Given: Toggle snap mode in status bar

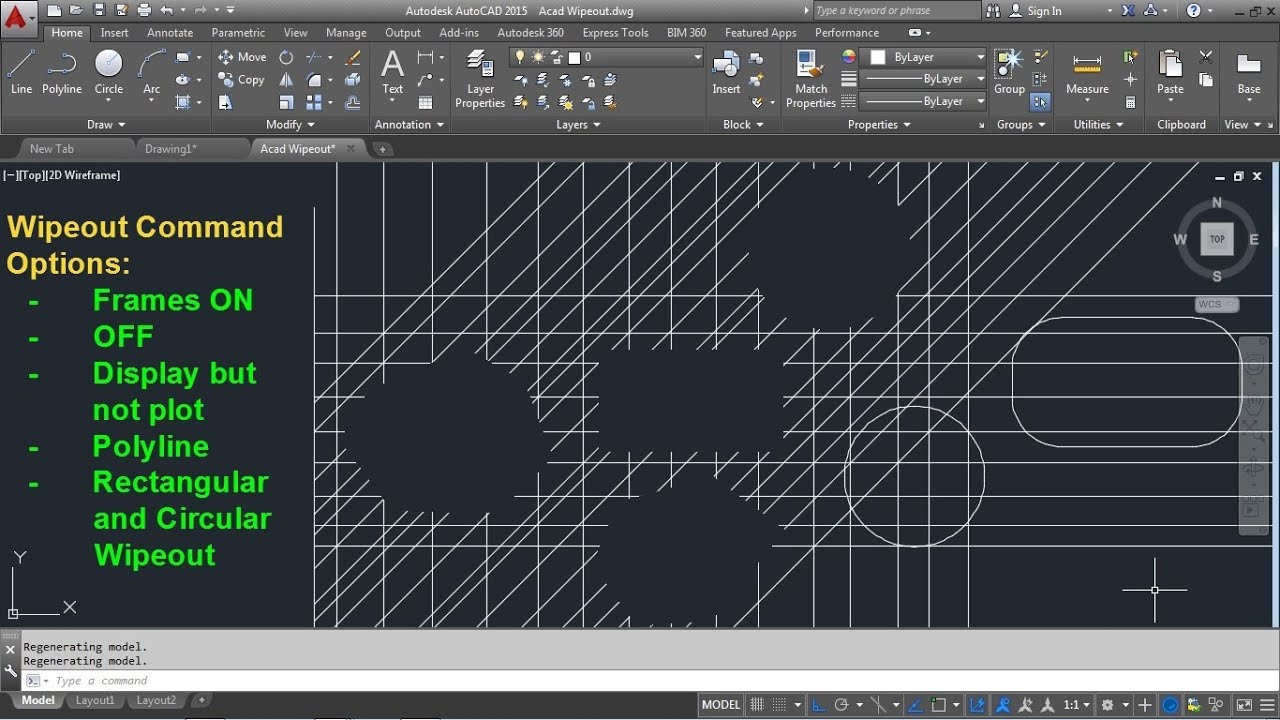Looking at the screenshot, I should [x=779, y=705].
